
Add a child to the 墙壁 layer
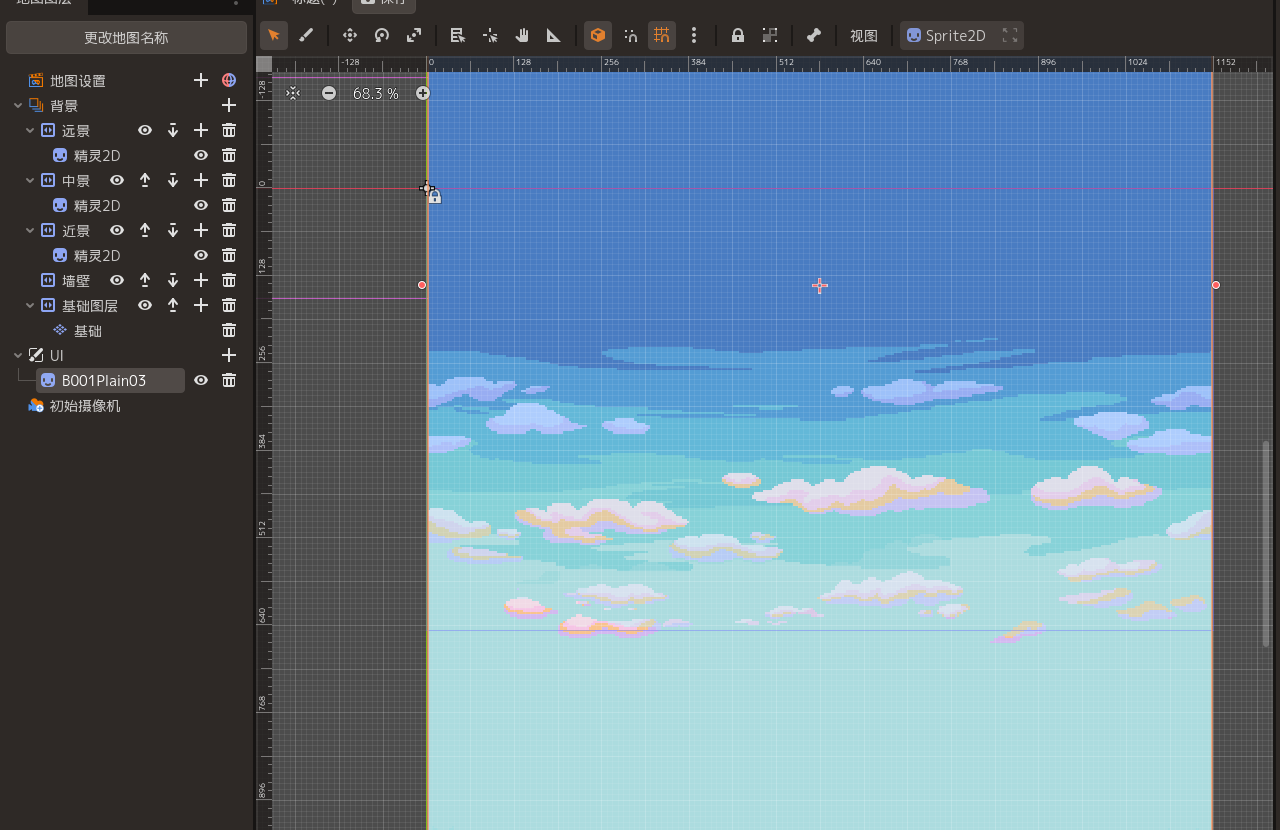[x=201, y=280]
